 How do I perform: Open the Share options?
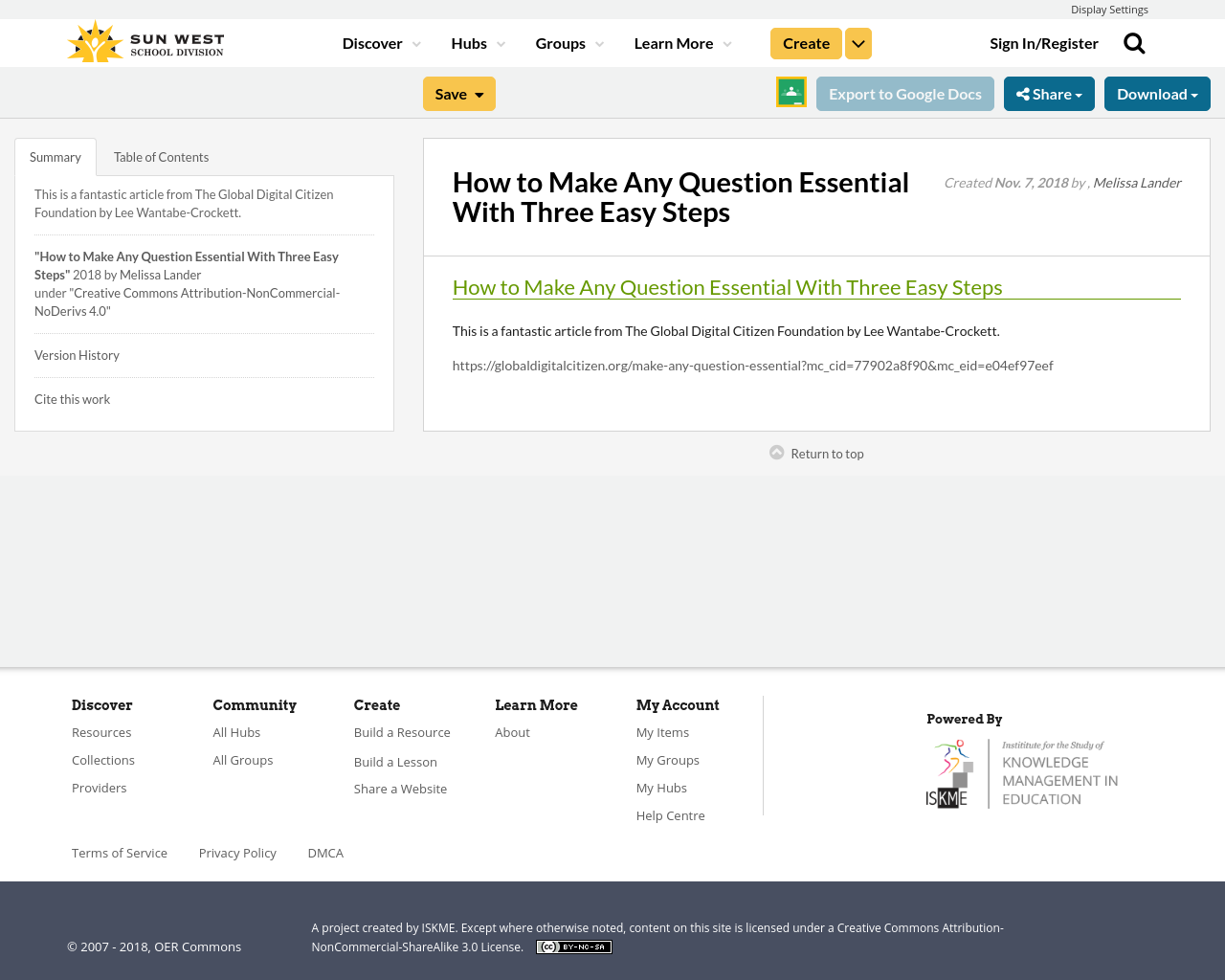[x=1049, y=93]
